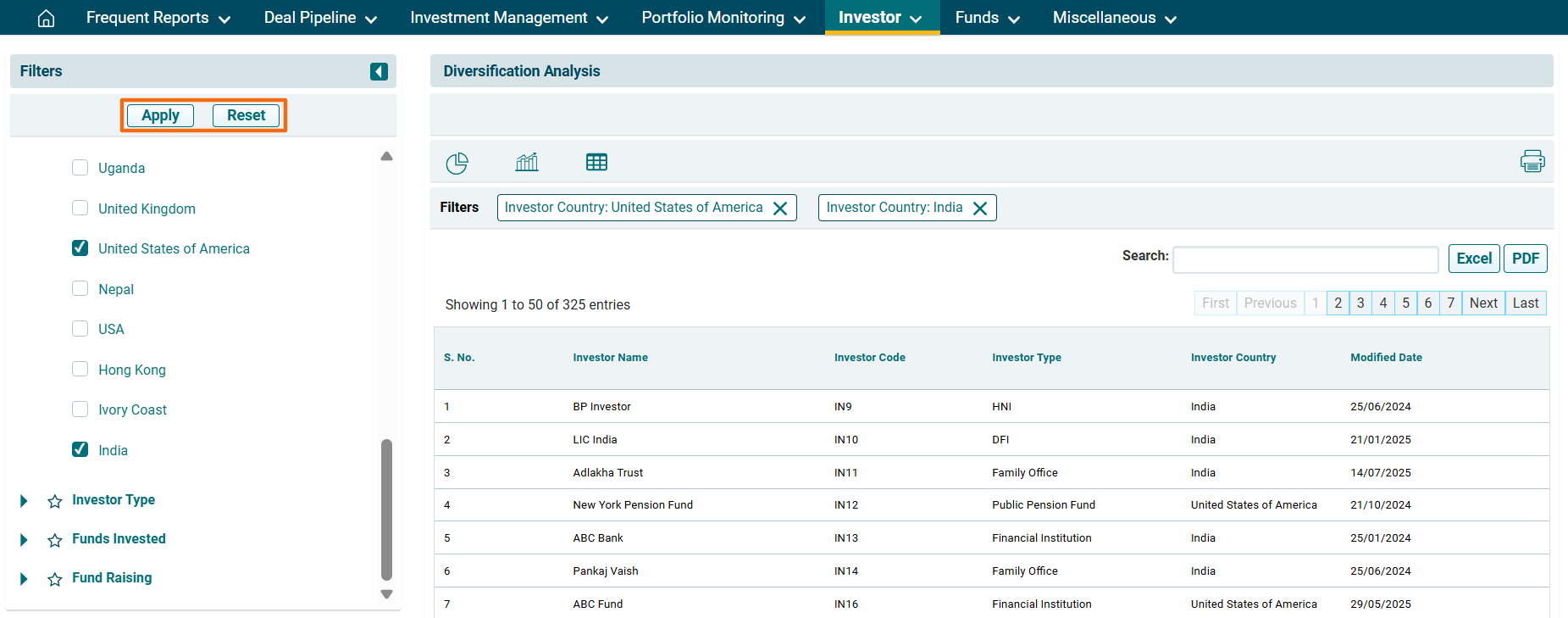
Task: Uncheck the India checkbox
Action: tap(80, 449)
